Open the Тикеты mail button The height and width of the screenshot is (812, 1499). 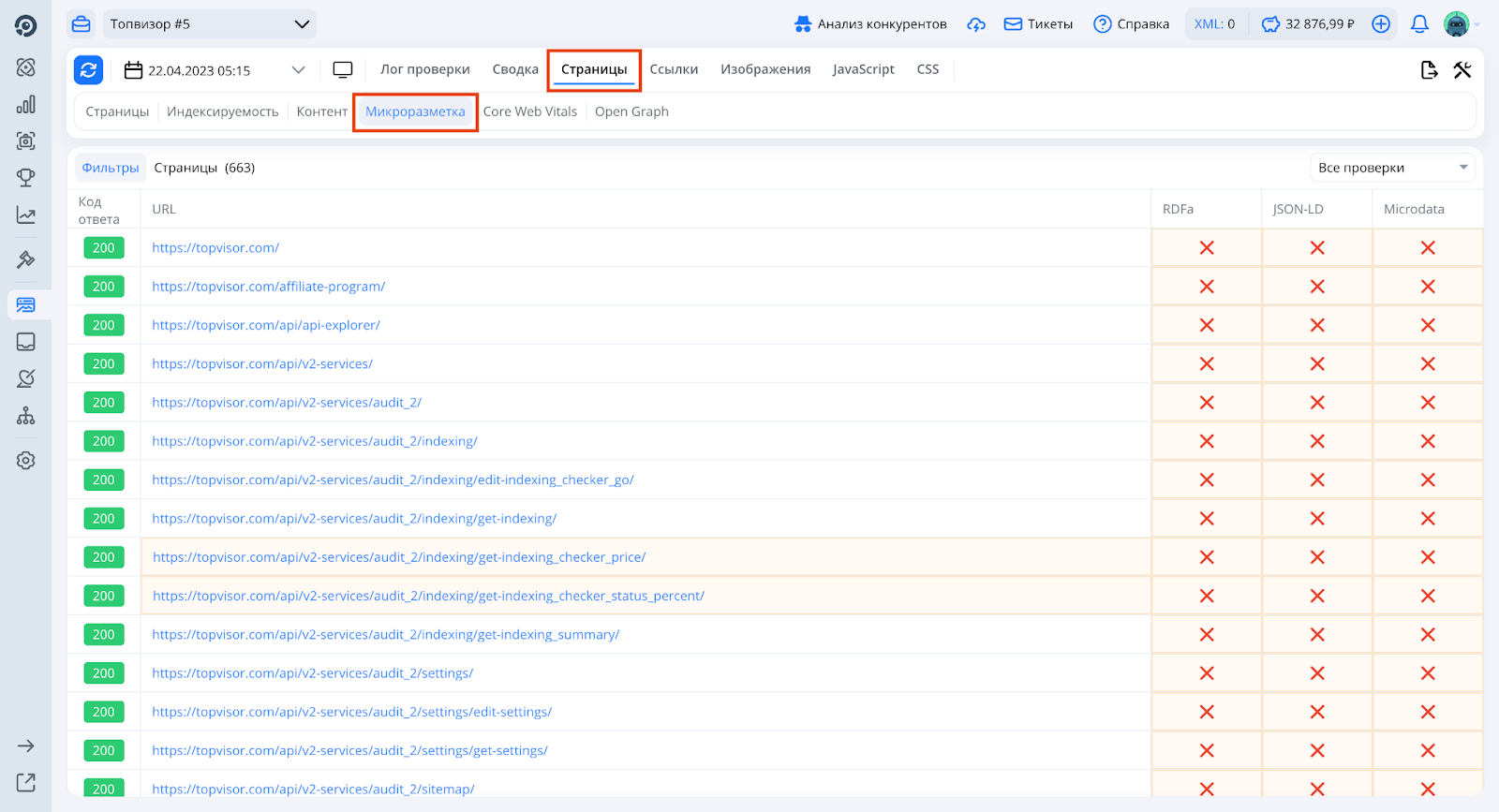coord(1038,24)
